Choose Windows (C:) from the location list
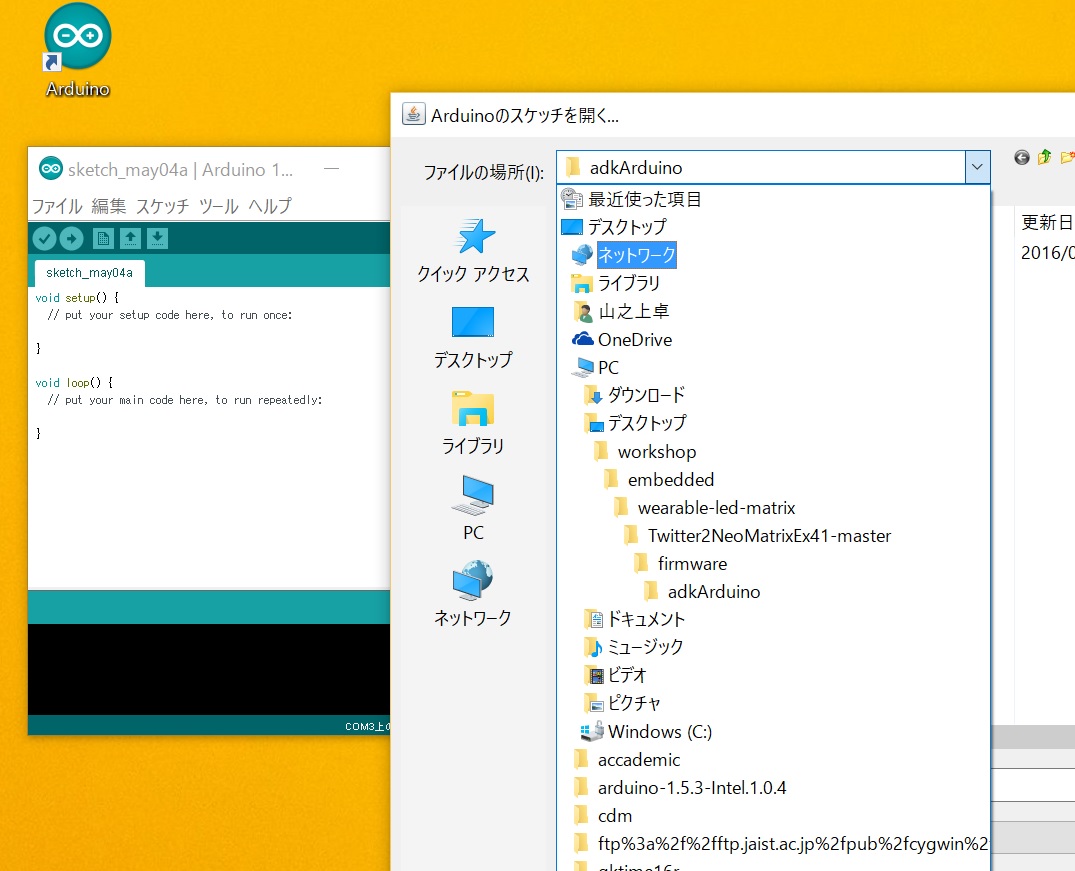 [x=659, y=732]
